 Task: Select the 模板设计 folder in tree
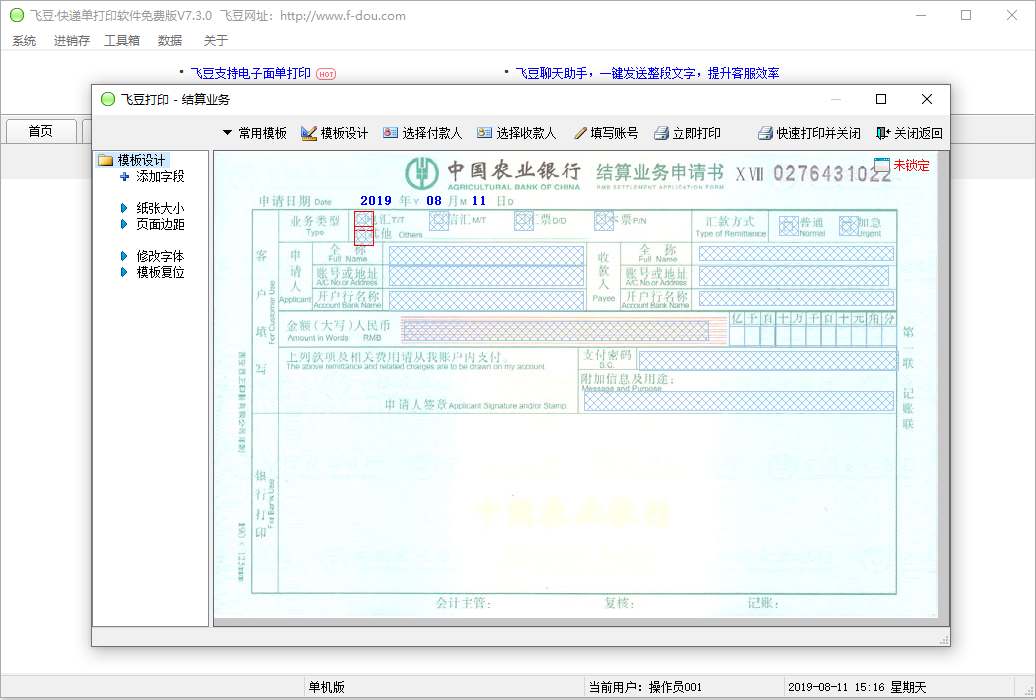click(133, 160)
